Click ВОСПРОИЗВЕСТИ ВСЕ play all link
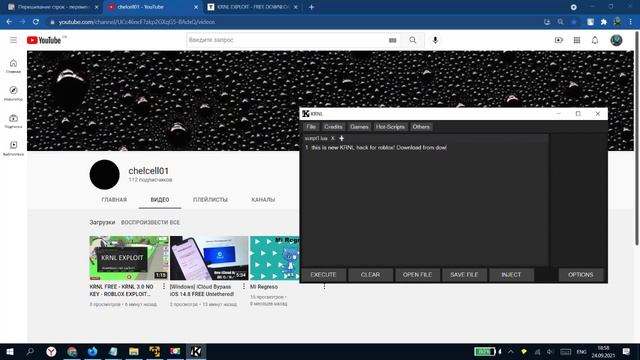The height and width of the screenshot is (360, 640). click(x=150, y=222)
